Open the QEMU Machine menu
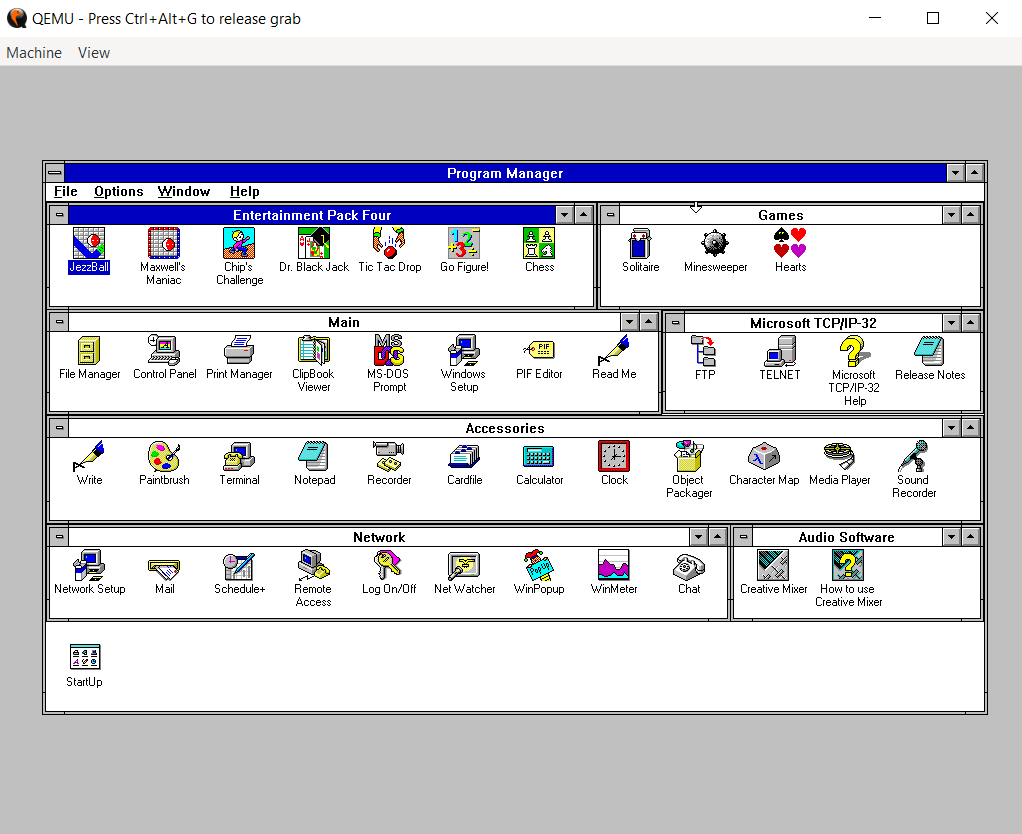1022x834 pixels. click(x=34, y=53)
